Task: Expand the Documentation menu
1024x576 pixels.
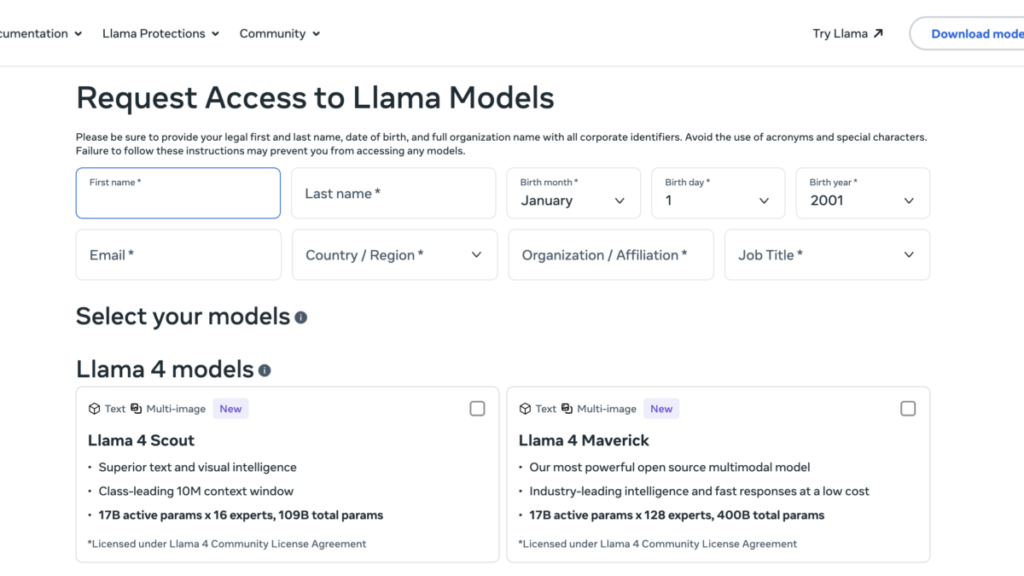Action: click(40, 33)
